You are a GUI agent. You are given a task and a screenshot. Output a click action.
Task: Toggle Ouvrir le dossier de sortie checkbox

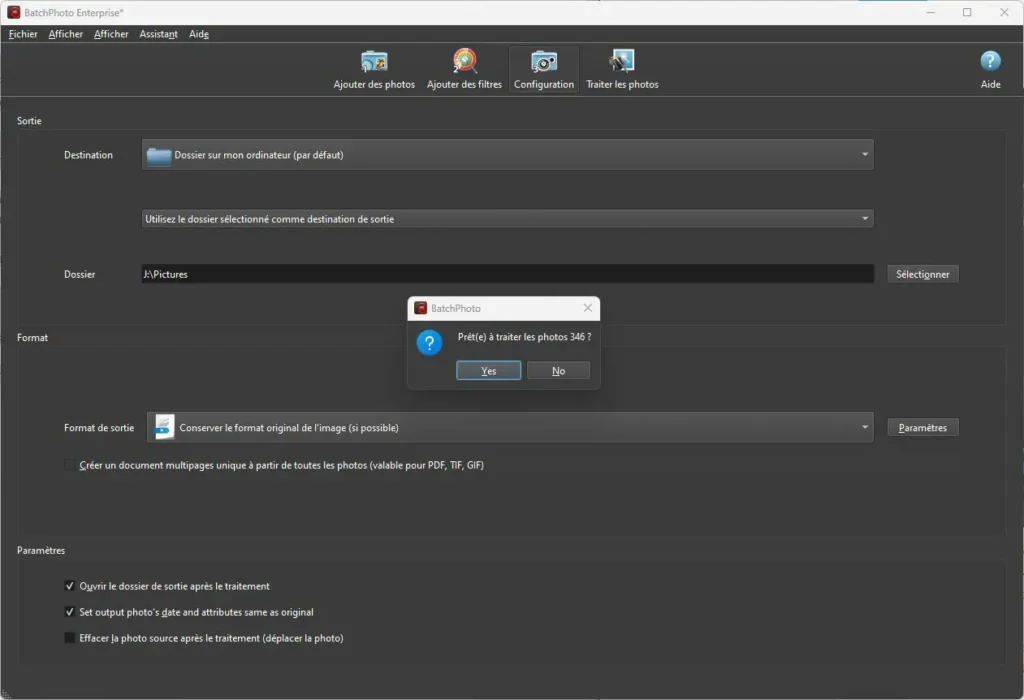coord(70,586)
